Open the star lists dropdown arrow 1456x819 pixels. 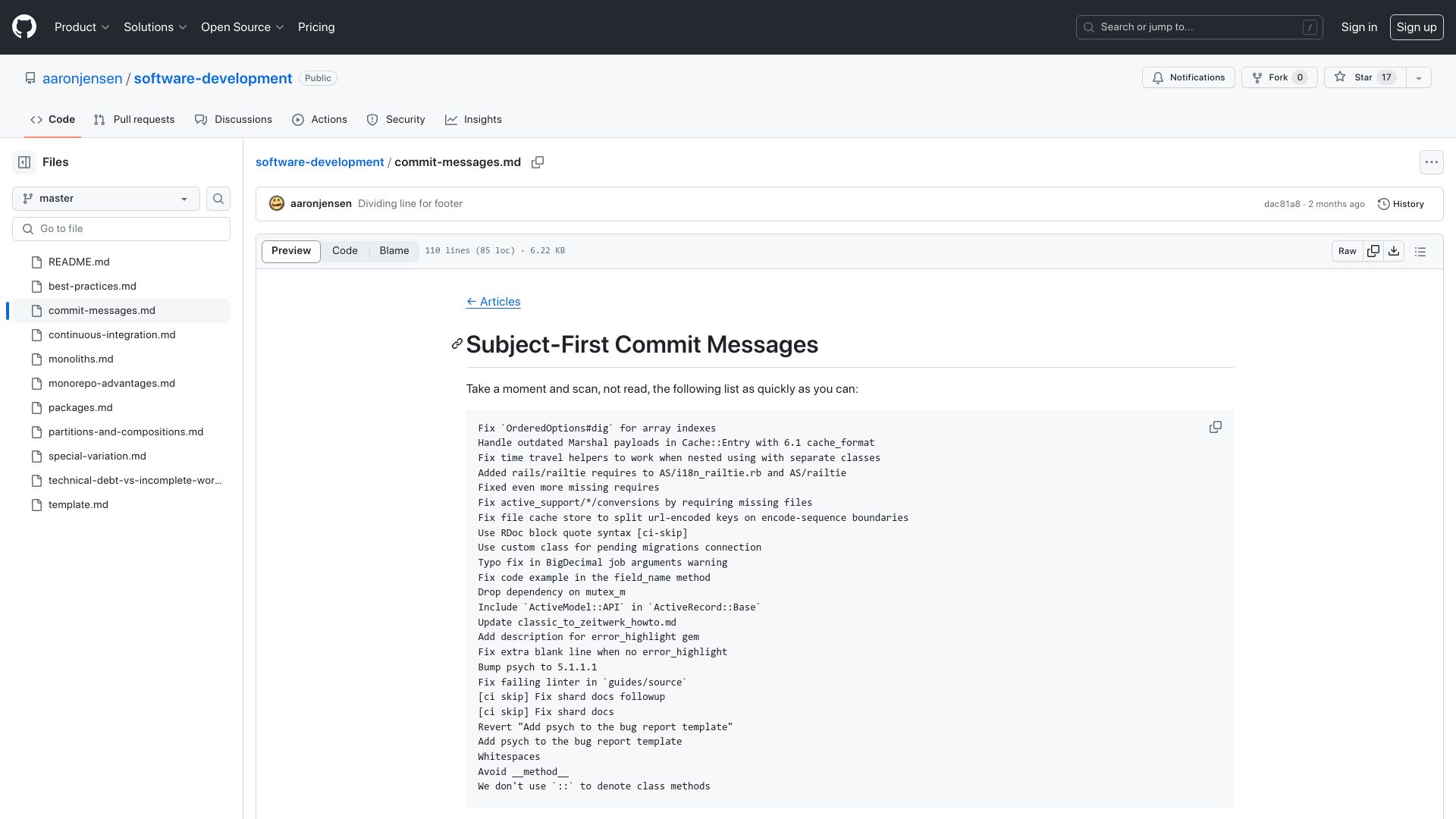coord(1418,77)
